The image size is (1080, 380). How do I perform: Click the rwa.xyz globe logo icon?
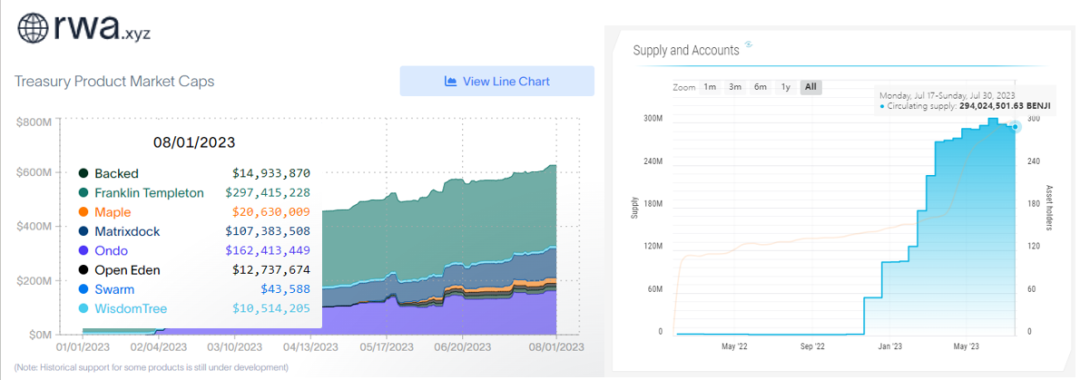(32, 28)
